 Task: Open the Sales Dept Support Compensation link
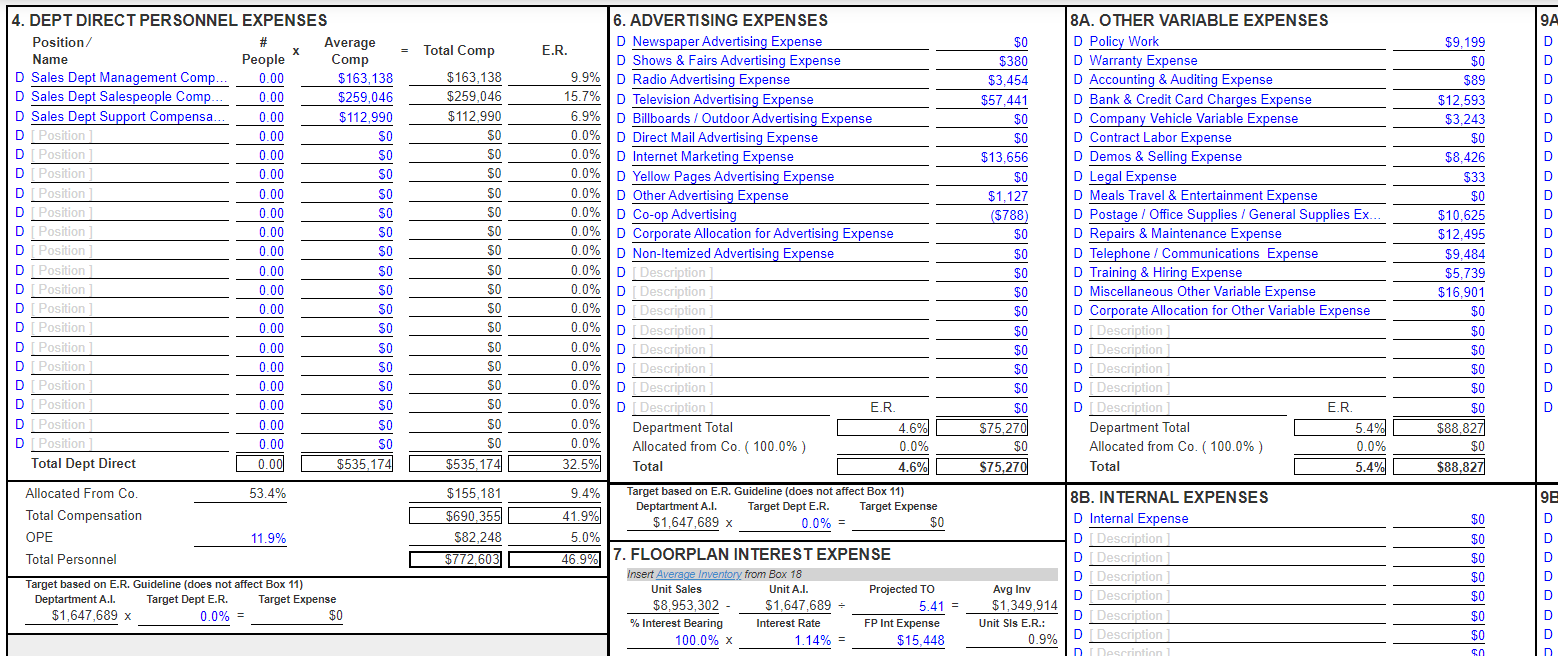(129, 116)
